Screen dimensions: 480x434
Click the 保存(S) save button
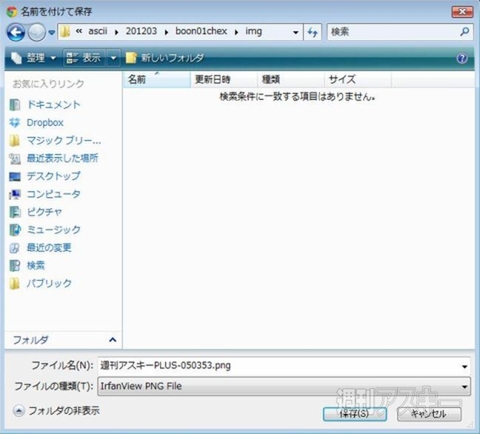point(355,414)
